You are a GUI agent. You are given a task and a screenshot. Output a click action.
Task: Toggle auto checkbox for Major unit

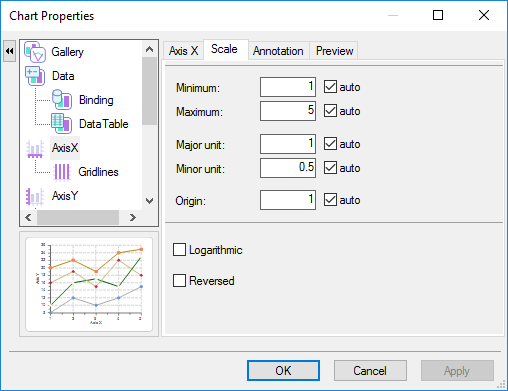(x=330, y=144)
